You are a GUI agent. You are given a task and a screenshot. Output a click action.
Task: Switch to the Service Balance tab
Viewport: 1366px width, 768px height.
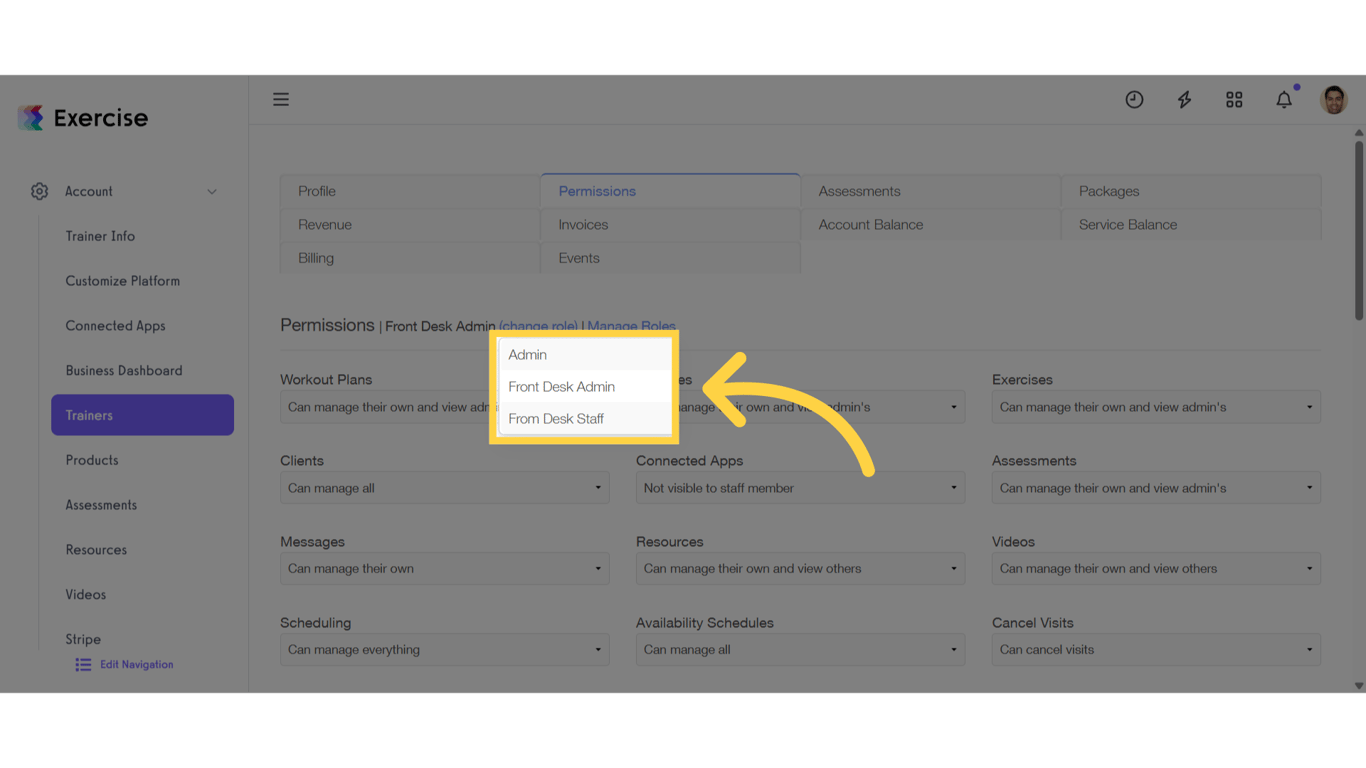click(x=1191, y=225)
